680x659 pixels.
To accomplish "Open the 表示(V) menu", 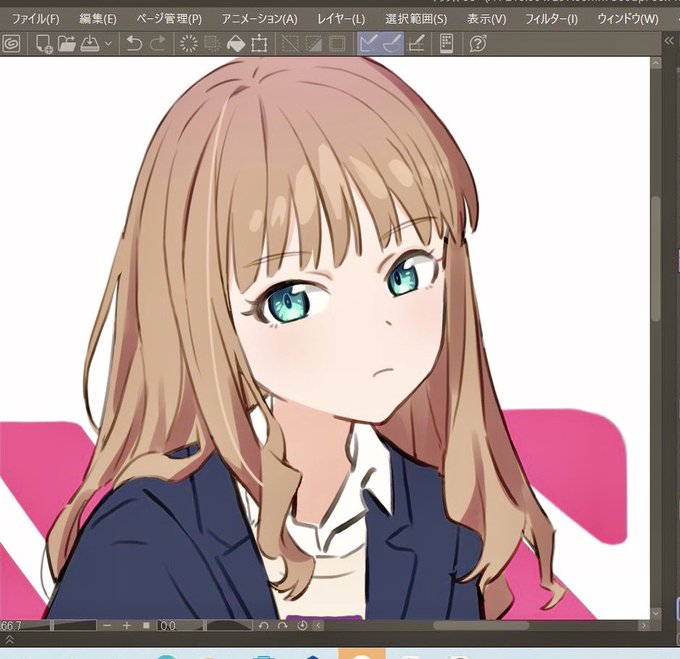I will (487, 19).
